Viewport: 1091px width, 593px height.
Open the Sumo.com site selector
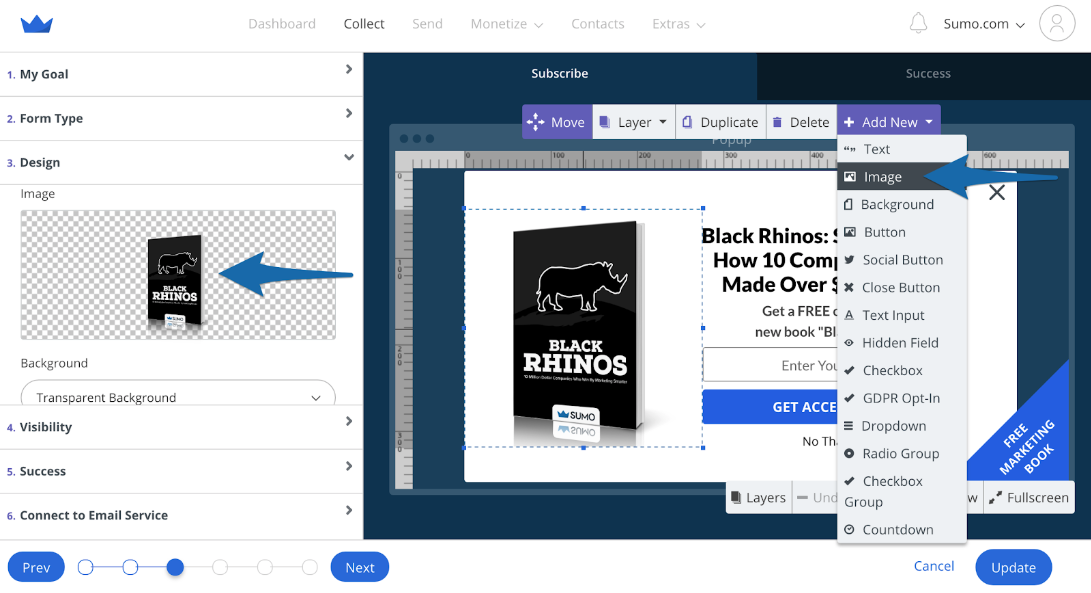(x=984, y=24)
